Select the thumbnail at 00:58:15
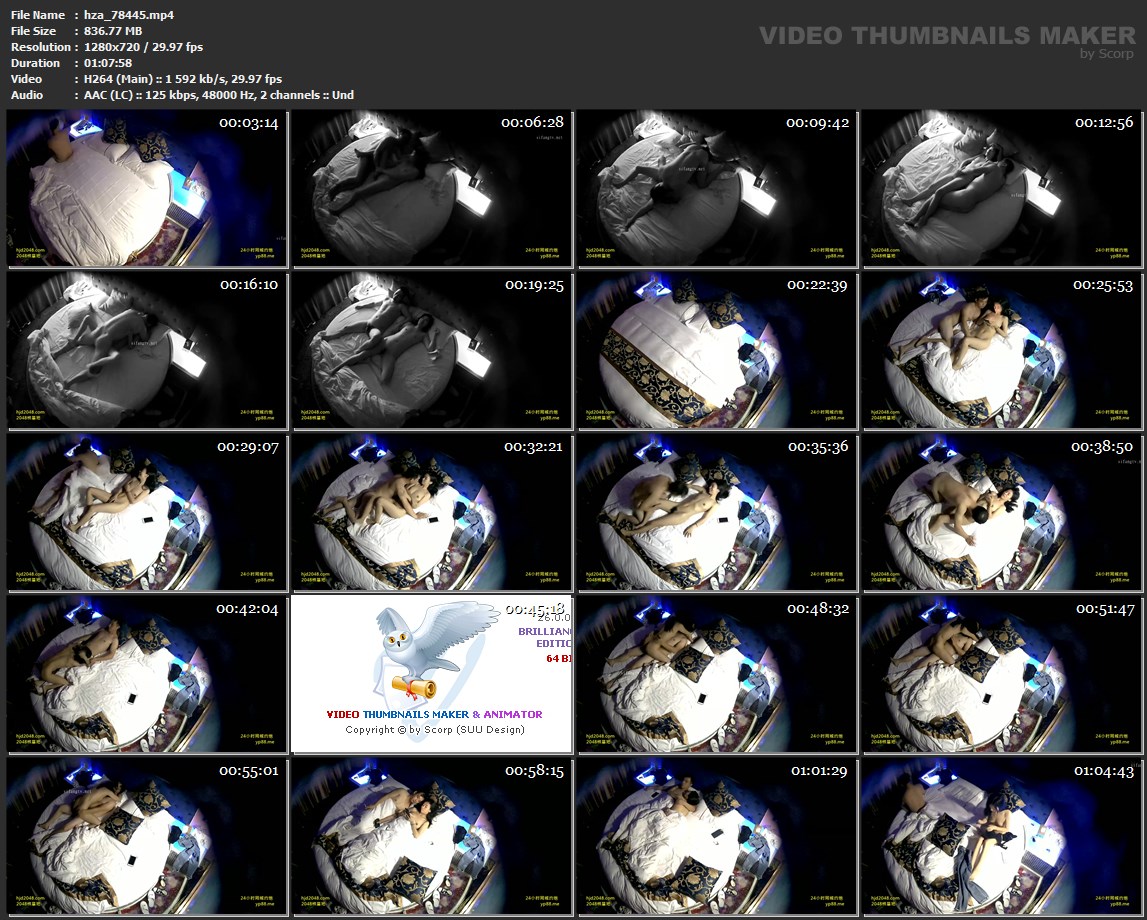The width and height of the screenshot is (1147, 920). [x=431, y=836]
